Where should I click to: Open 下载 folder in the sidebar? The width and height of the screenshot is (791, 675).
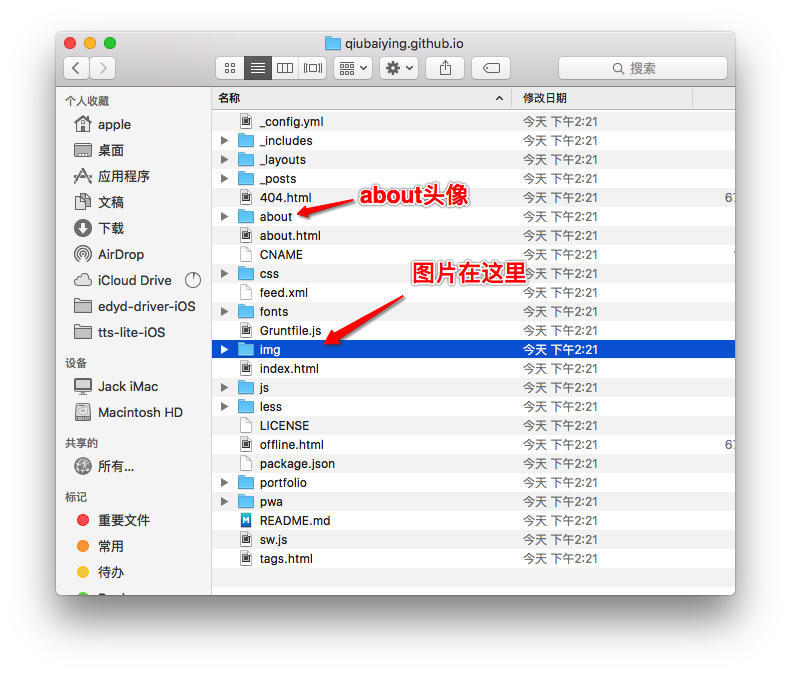coord(110,228)
